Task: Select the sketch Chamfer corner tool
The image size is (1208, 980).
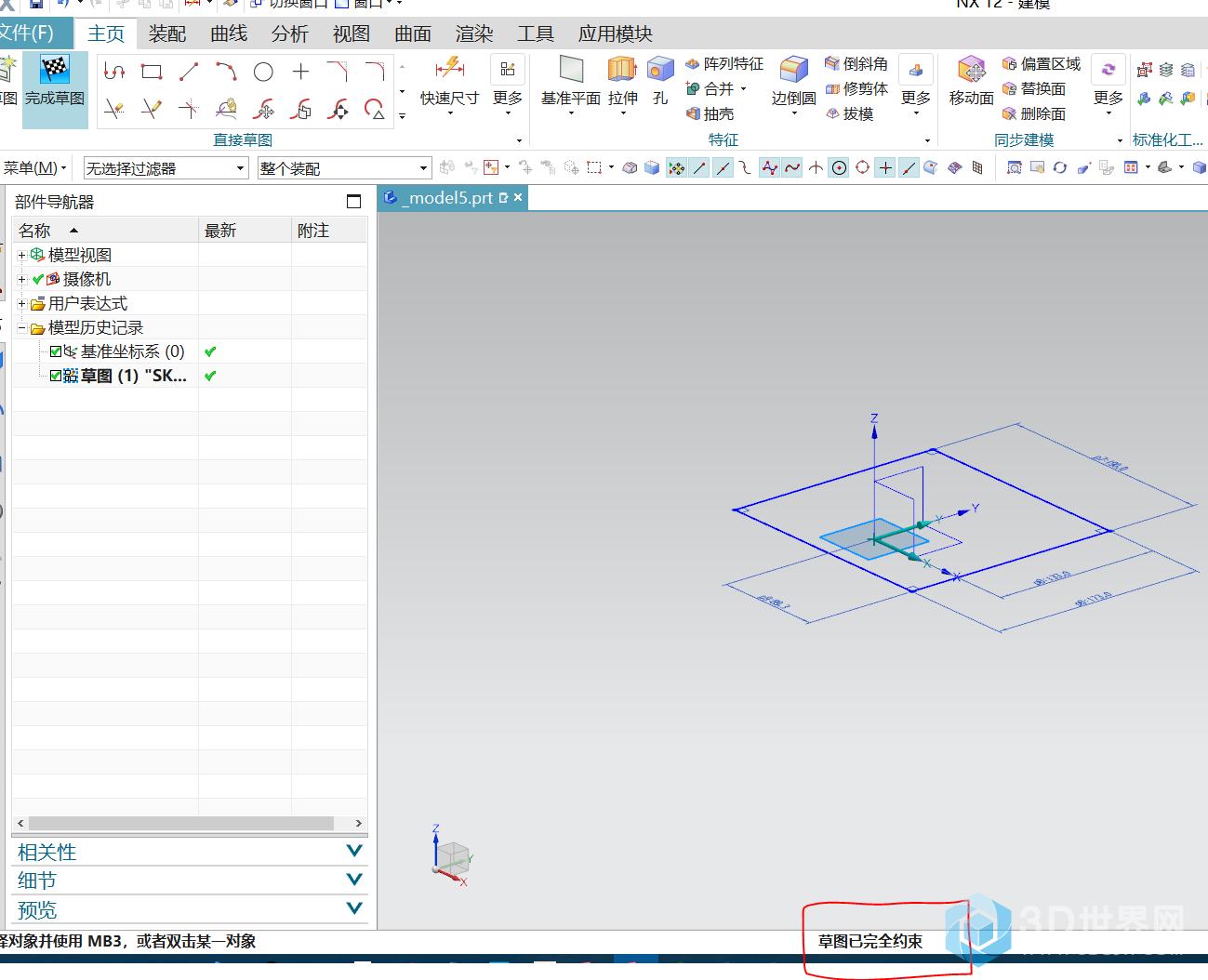Action: 338,72
